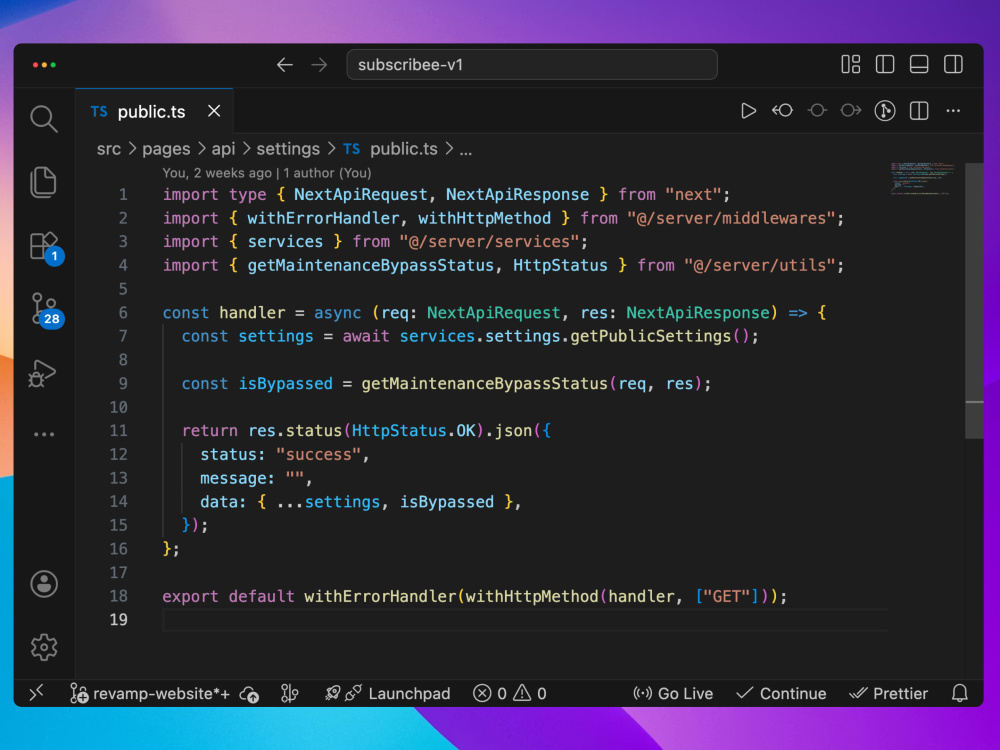Click the "success" string value
Screen dimensions: 1000x750
[x=318, y=454]
